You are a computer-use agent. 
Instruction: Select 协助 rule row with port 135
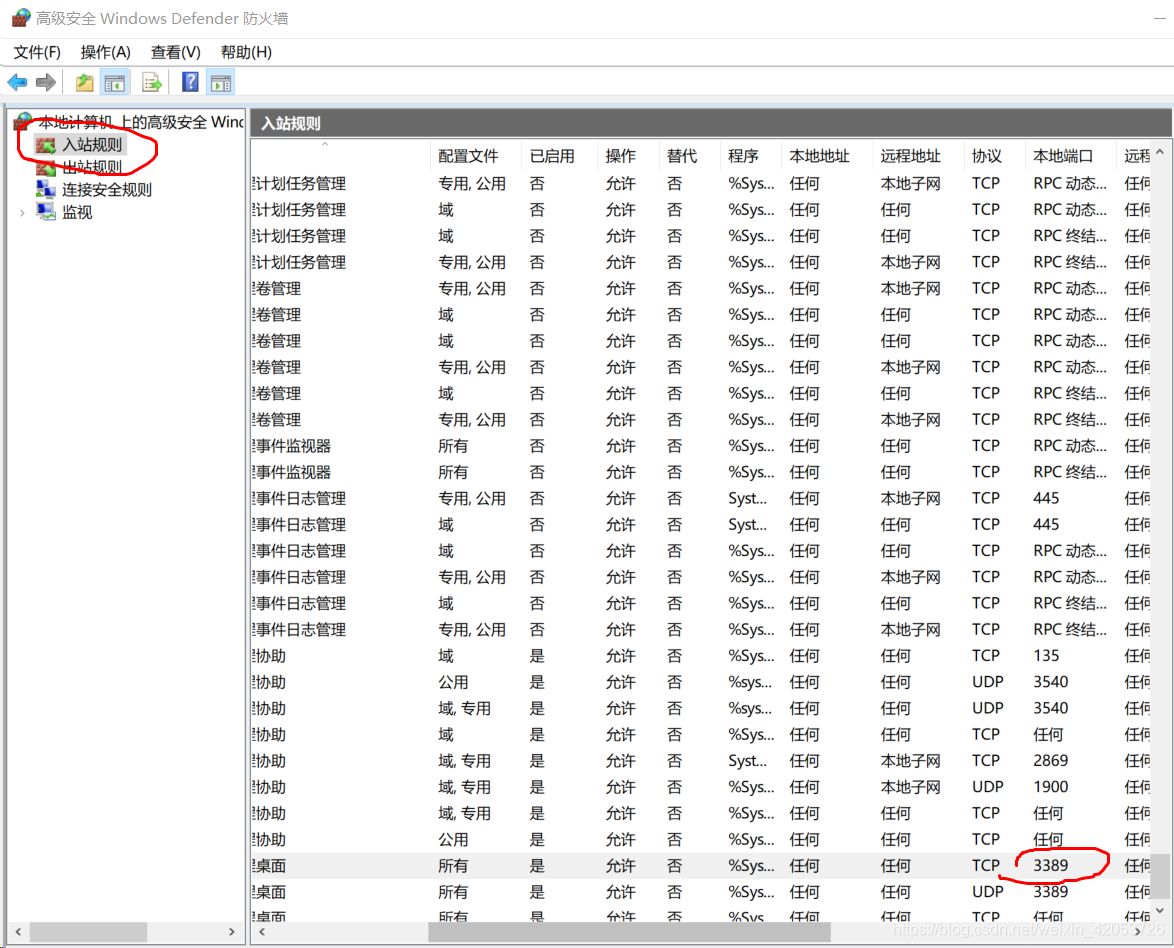(702, 656)
